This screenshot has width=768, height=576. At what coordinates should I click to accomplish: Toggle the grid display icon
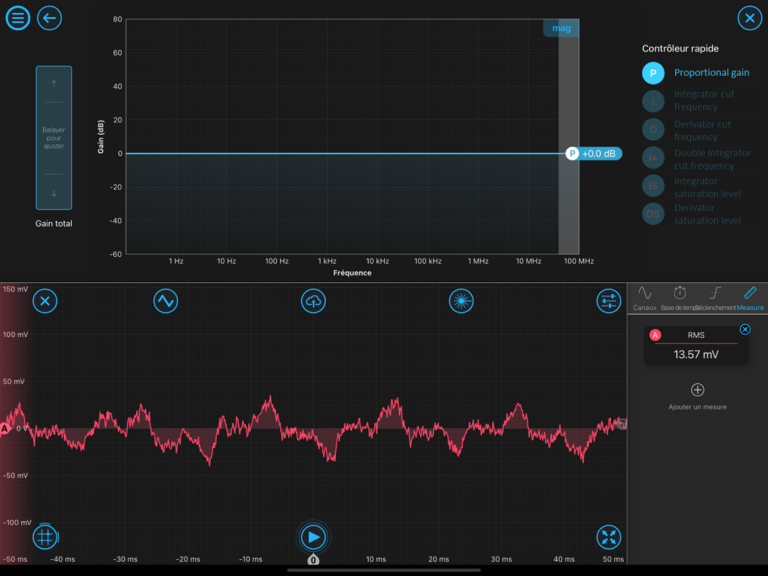44,537
